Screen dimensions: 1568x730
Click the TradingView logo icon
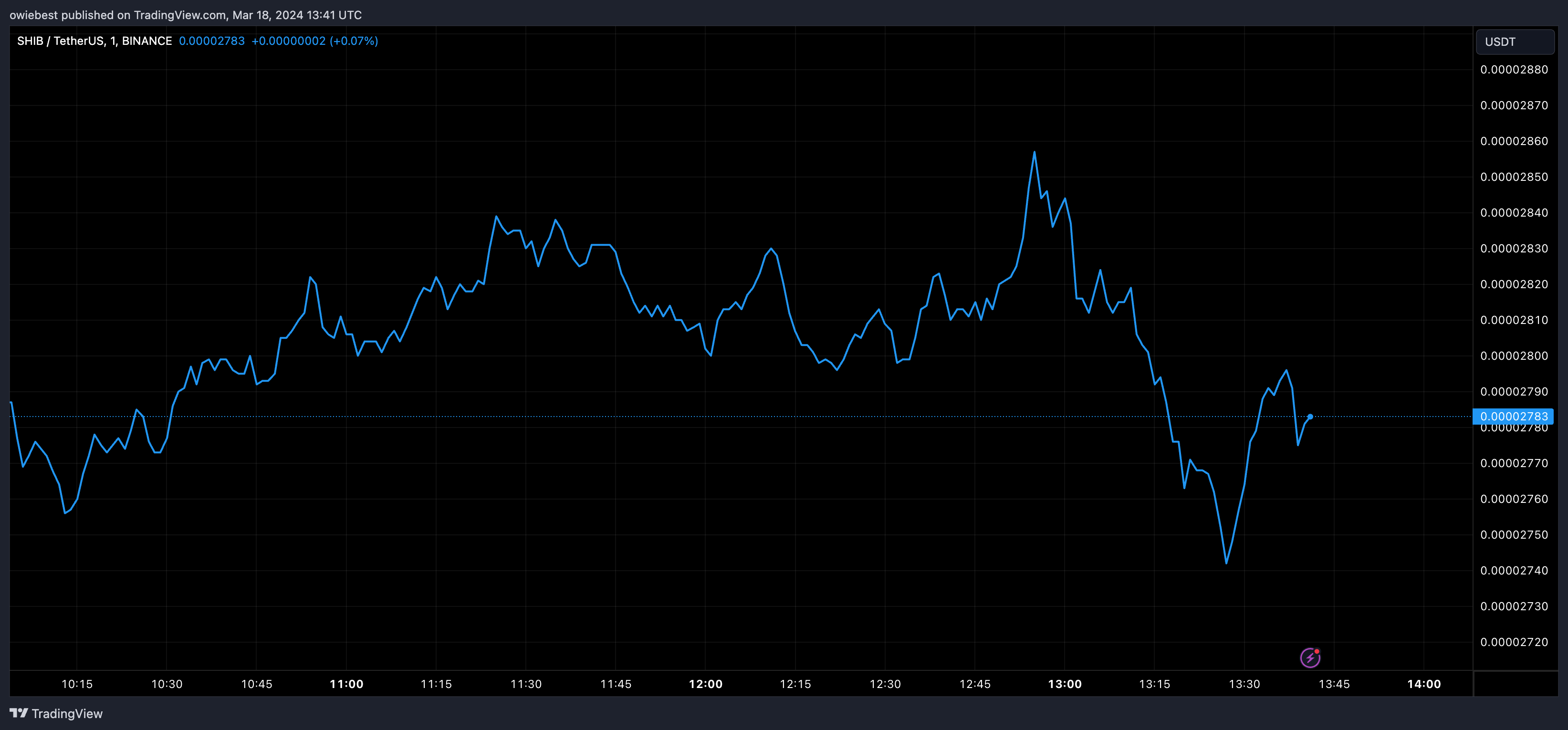pyautogui.click(x=19, y=713)
